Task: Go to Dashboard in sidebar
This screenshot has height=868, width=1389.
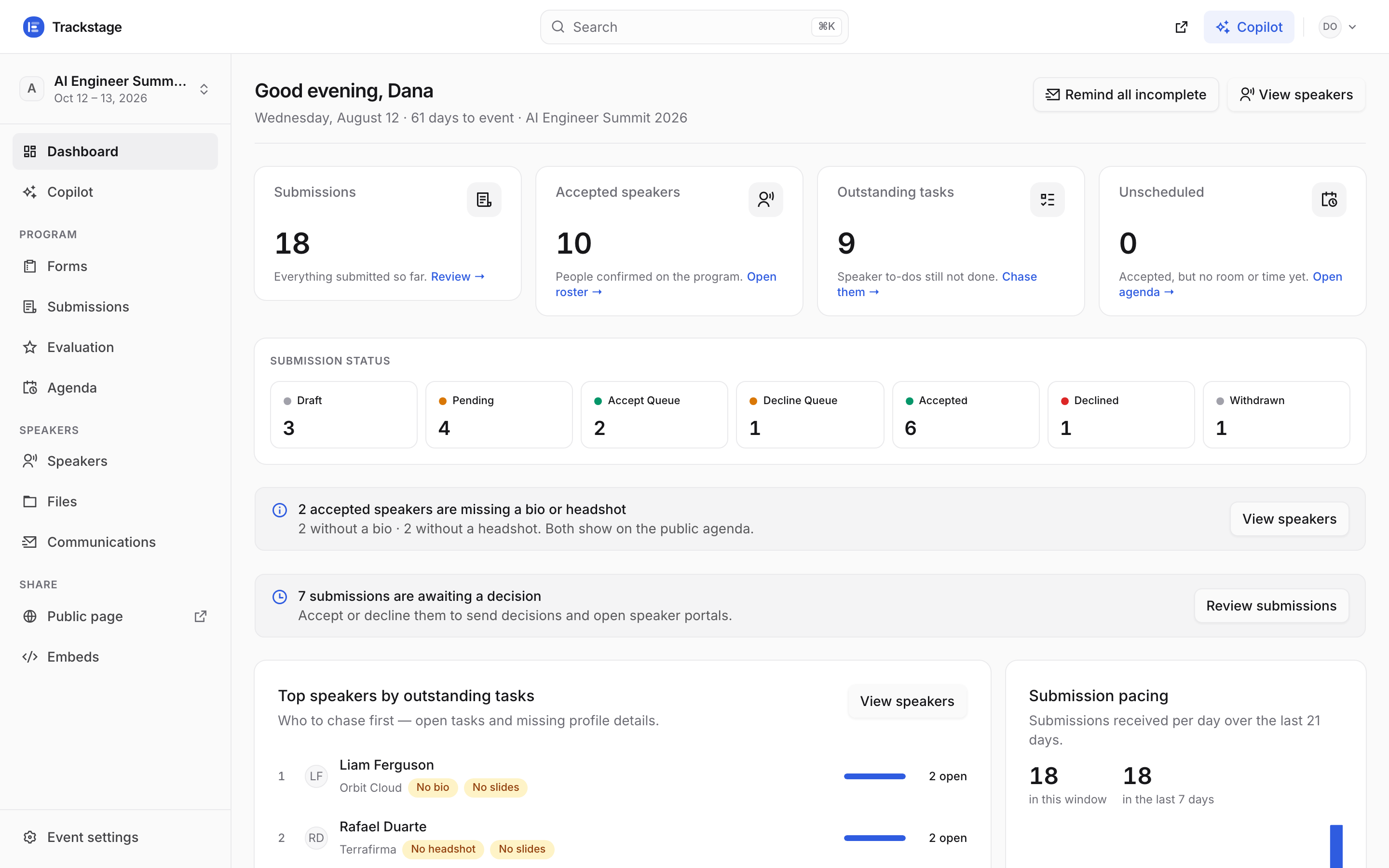Action: [x=115, y=151]
